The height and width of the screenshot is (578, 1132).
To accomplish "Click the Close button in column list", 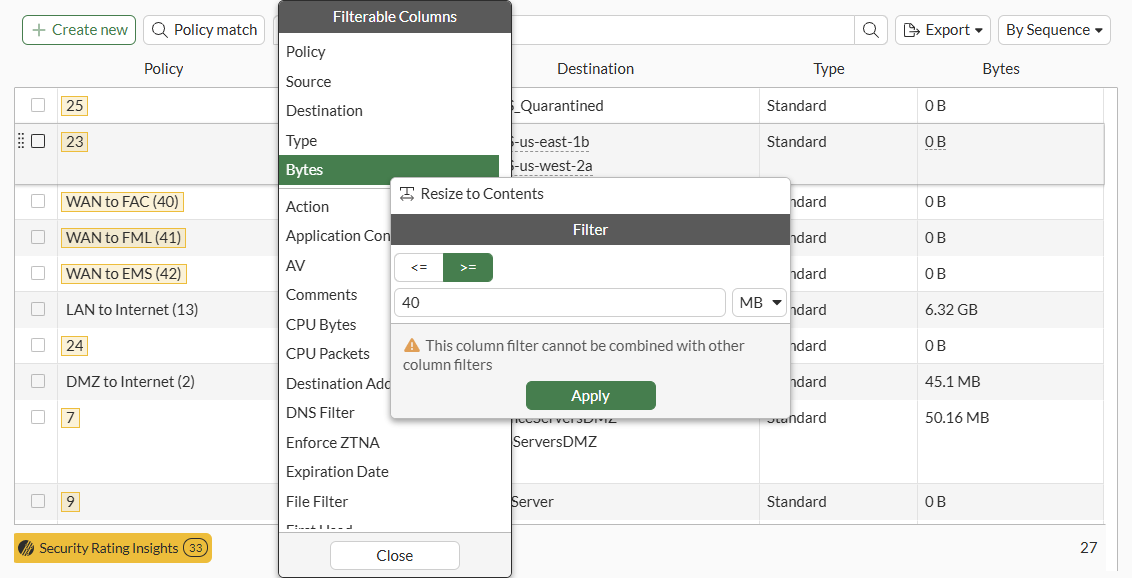I will coord(395,555).
